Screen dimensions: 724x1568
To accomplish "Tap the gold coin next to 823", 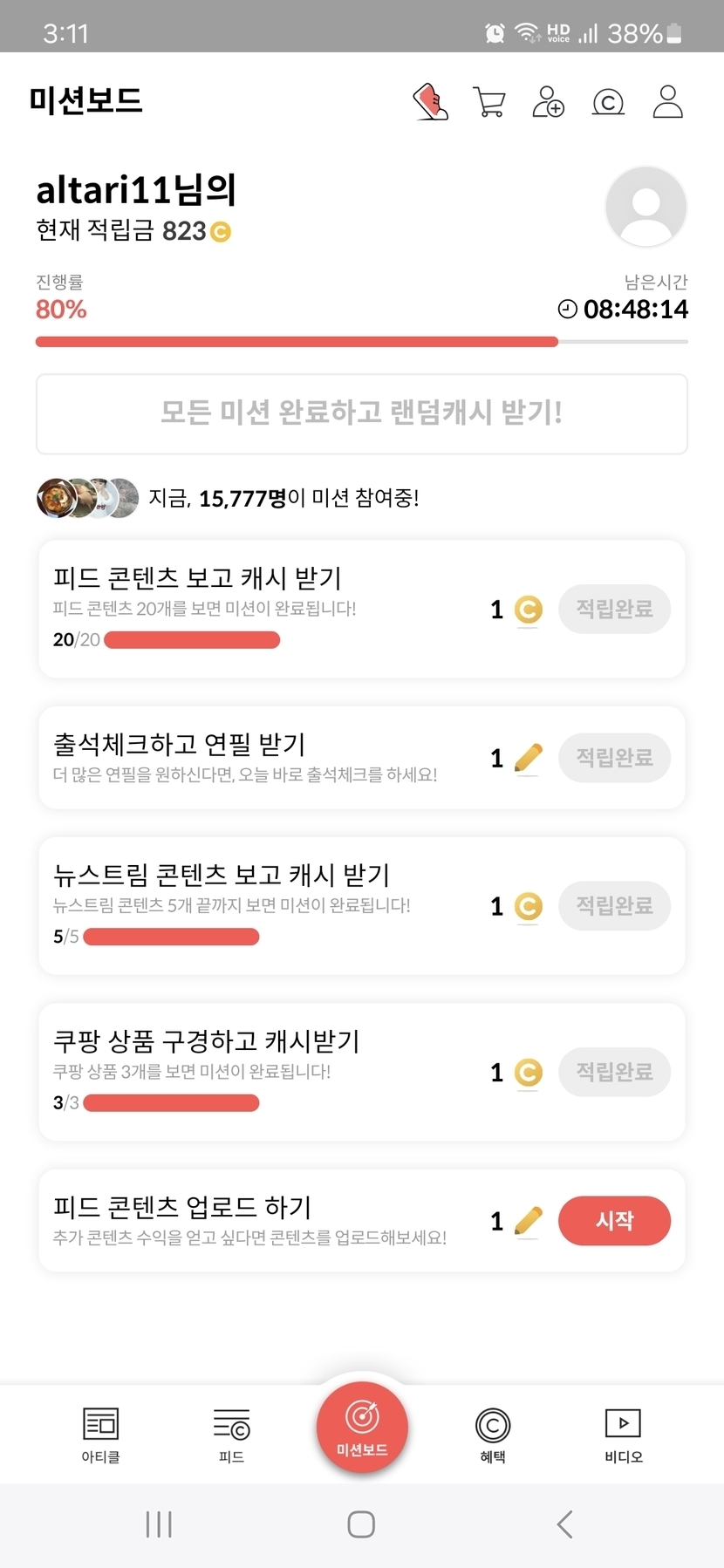I will 221,232.
